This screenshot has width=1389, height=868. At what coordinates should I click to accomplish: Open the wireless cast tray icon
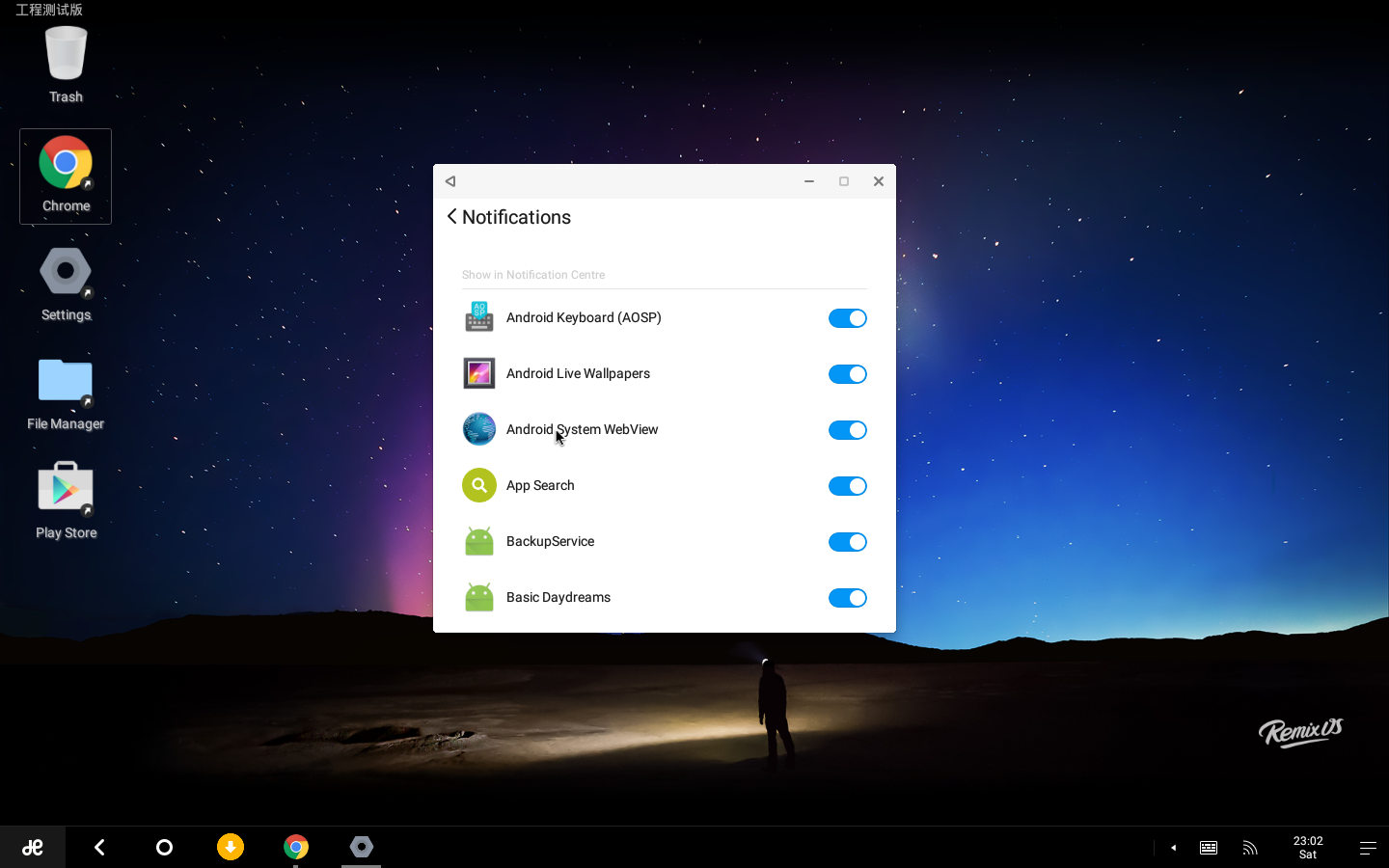(1250, 848)
